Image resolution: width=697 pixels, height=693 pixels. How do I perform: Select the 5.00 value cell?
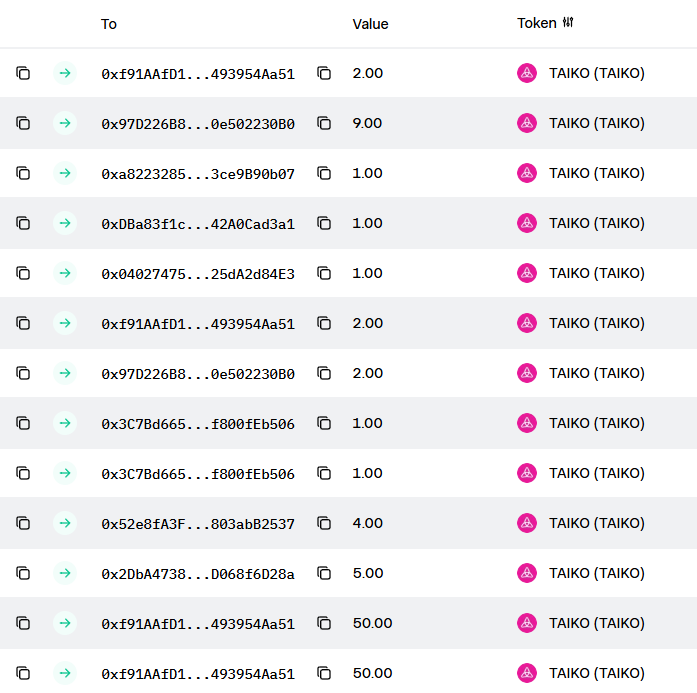(368, 573)
